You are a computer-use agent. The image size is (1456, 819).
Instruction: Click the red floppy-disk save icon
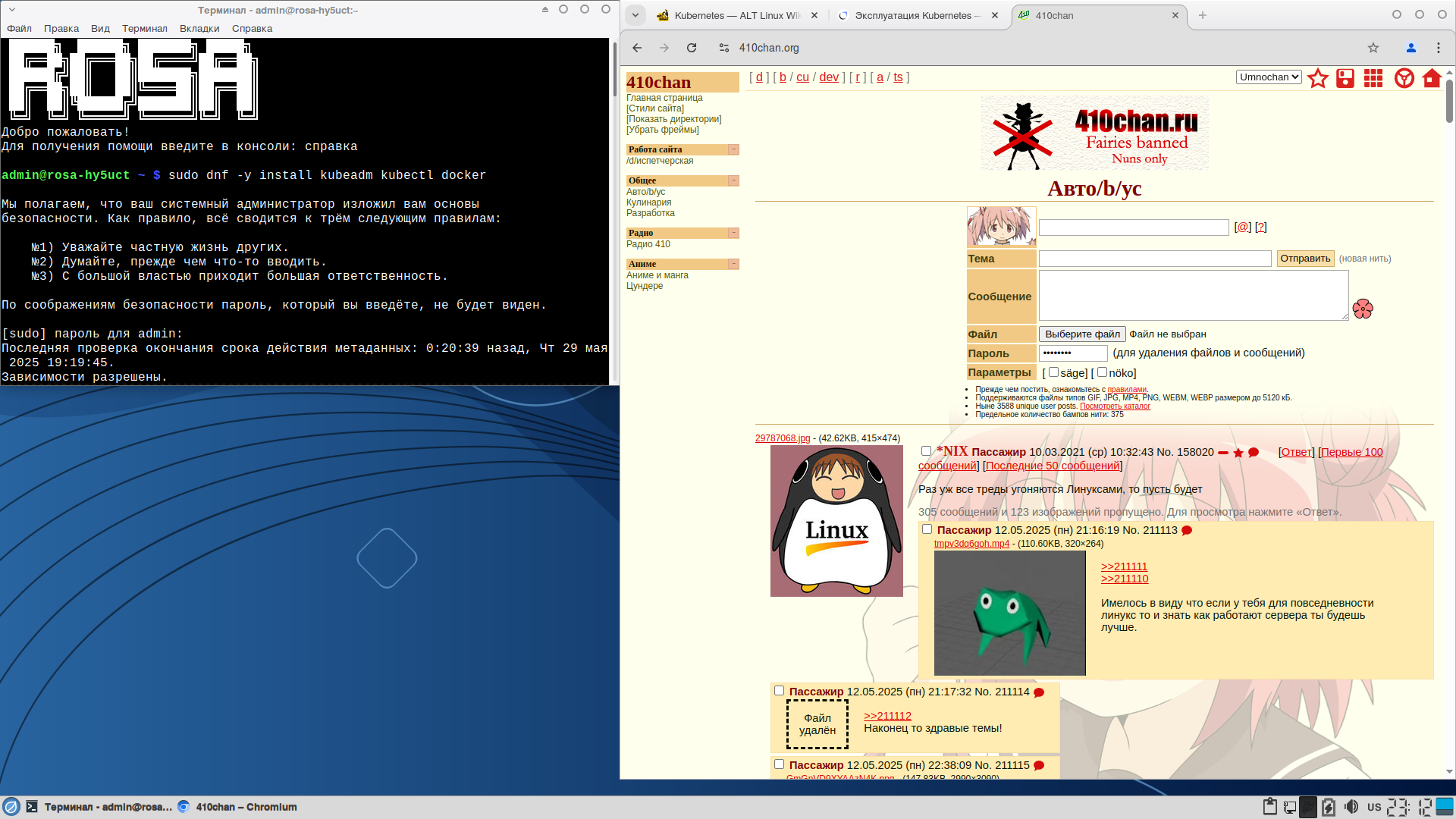[x=1345, y=78]
